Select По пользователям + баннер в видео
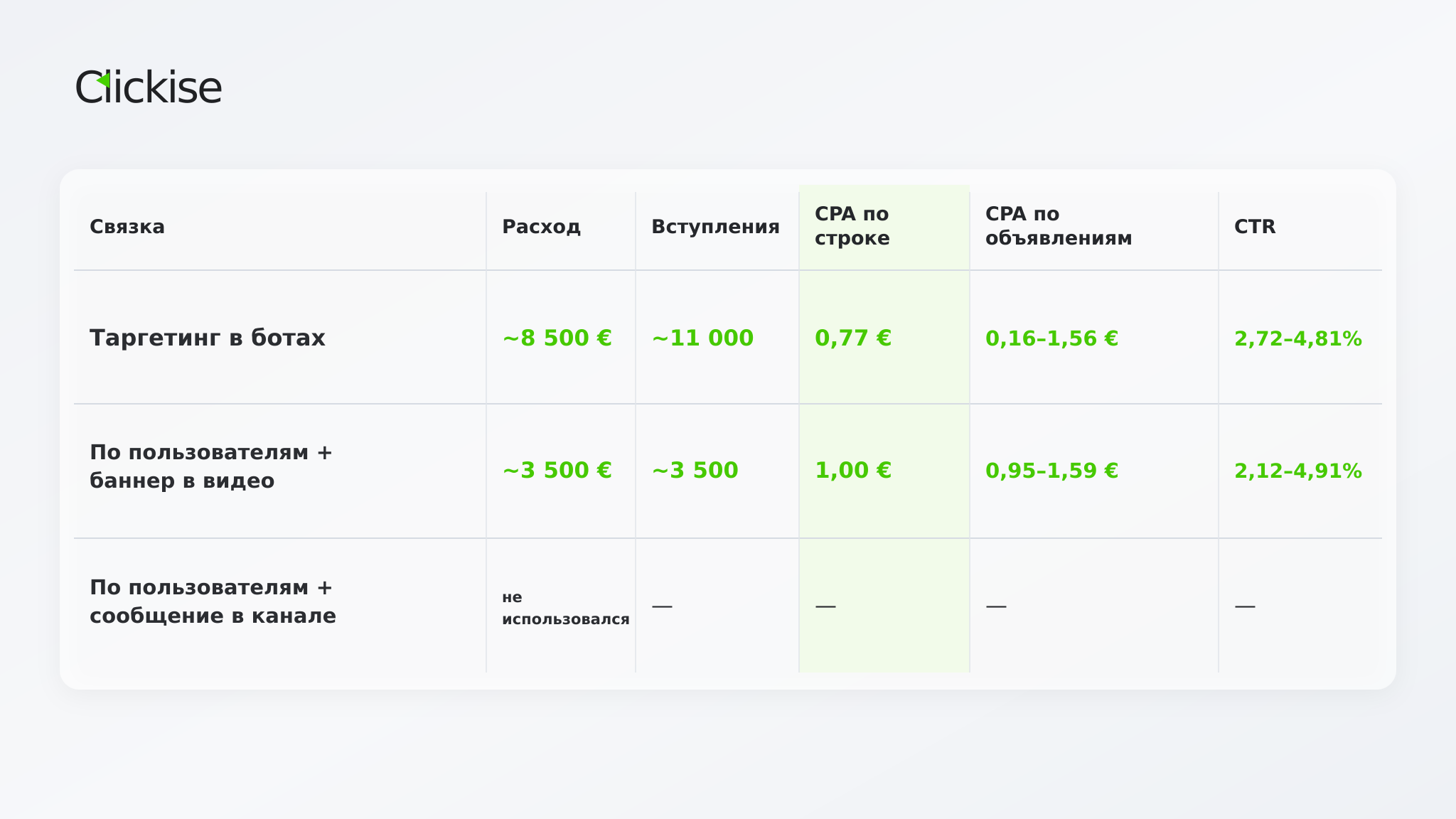 [x=211, y=466]
